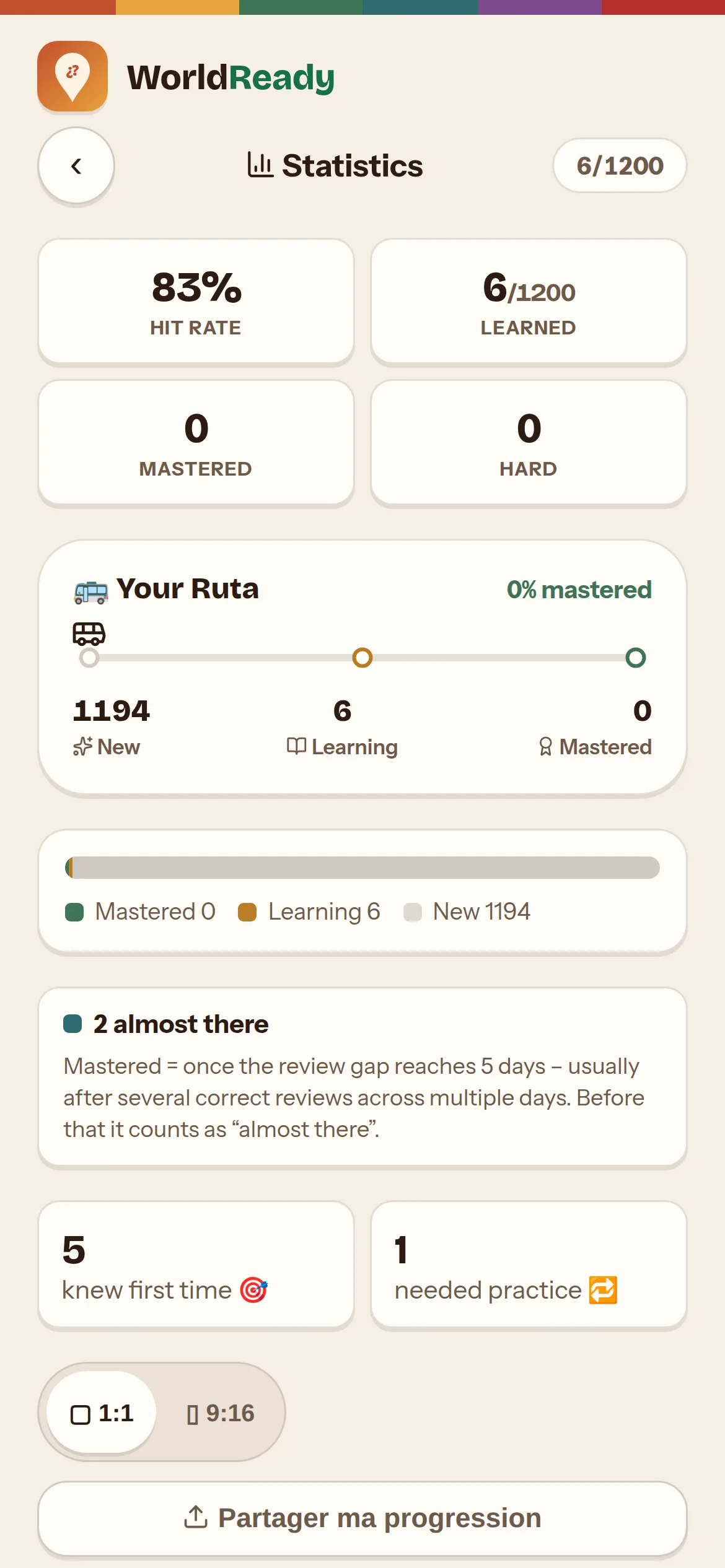Screen dimensions: 725x1568
Task: Click the bus outline icon on route
Action: 89,634
